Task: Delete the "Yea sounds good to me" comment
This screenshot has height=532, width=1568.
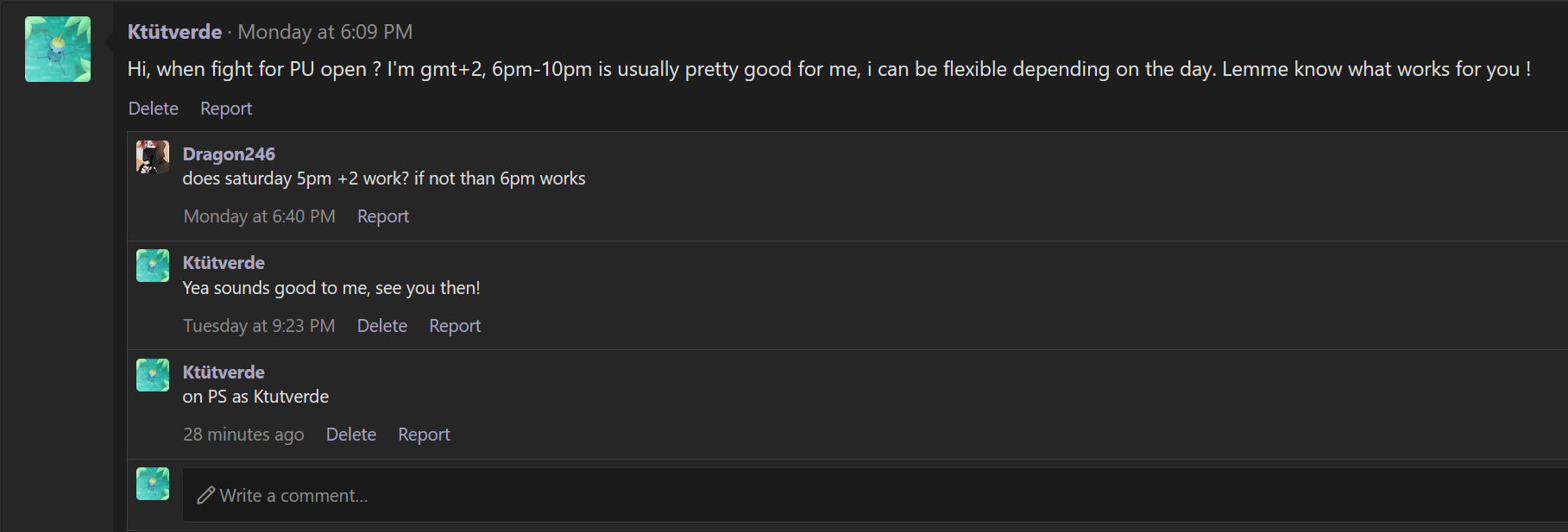Action: 382,326
